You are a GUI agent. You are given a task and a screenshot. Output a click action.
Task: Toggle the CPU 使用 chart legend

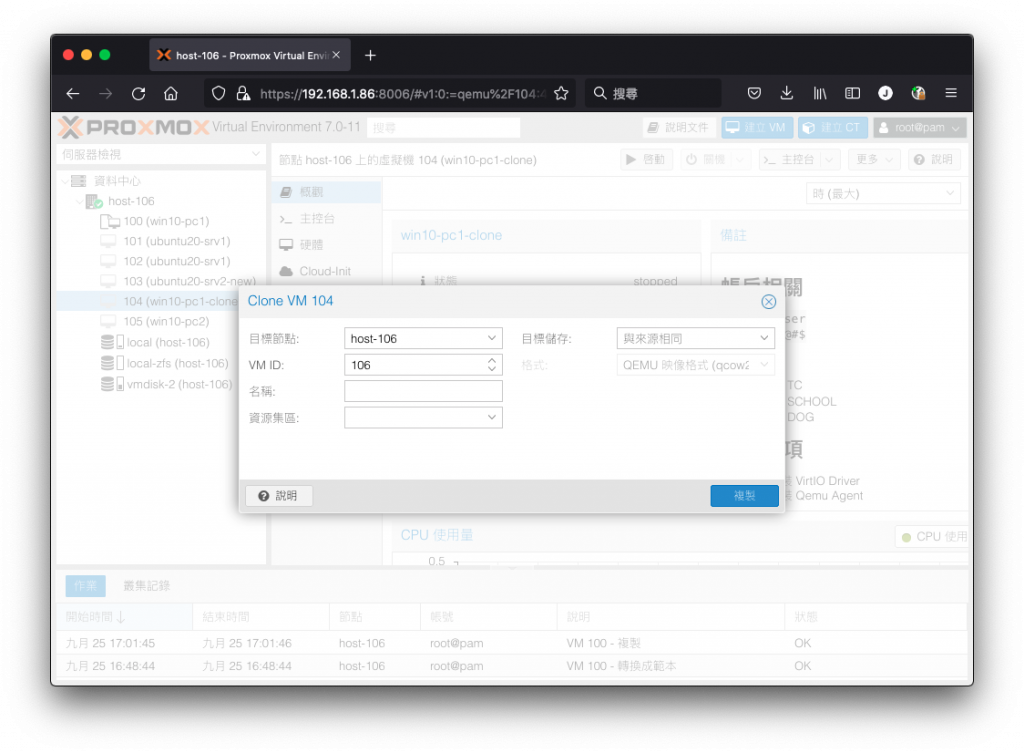[934, 537]
